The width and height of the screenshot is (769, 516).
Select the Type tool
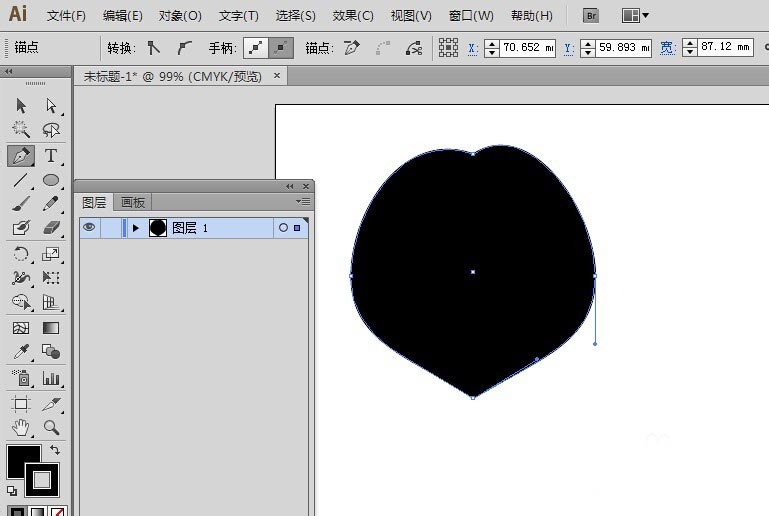(x=51, y=156)
